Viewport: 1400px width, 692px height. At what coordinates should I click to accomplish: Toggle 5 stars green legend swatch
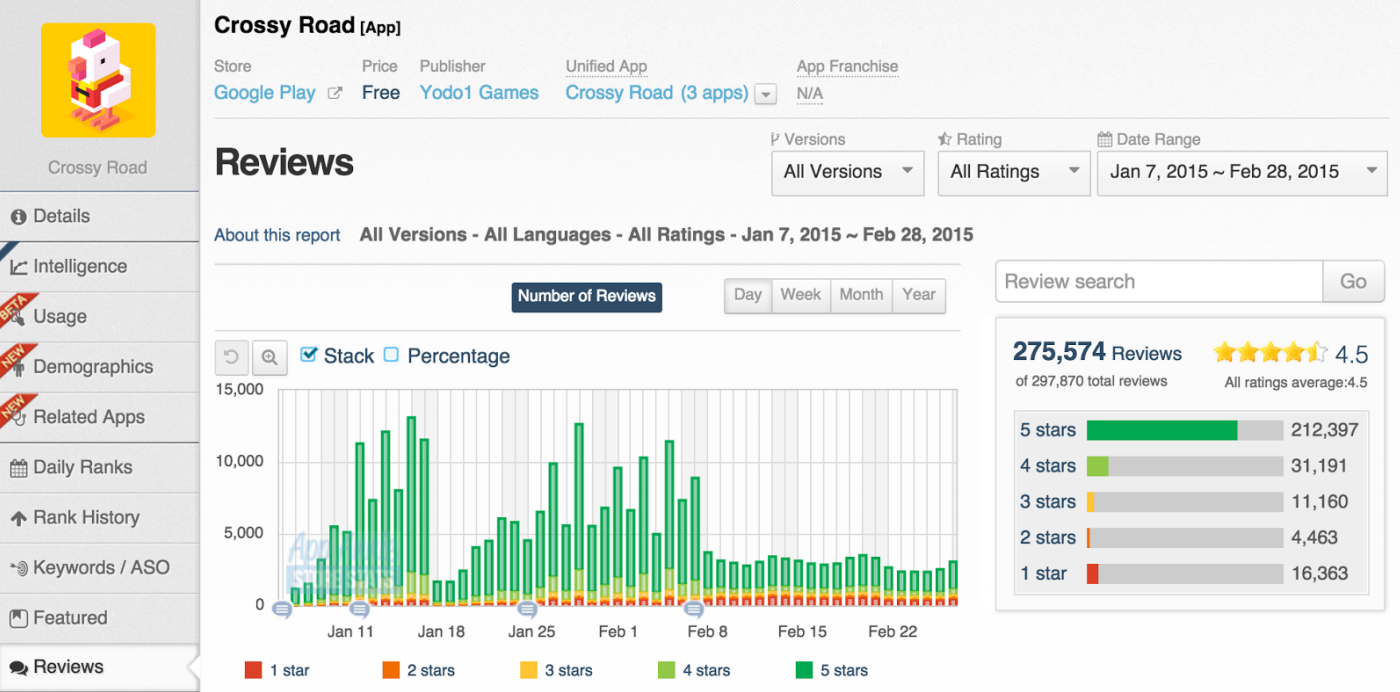pyautogui.click(x=804, y=671)
